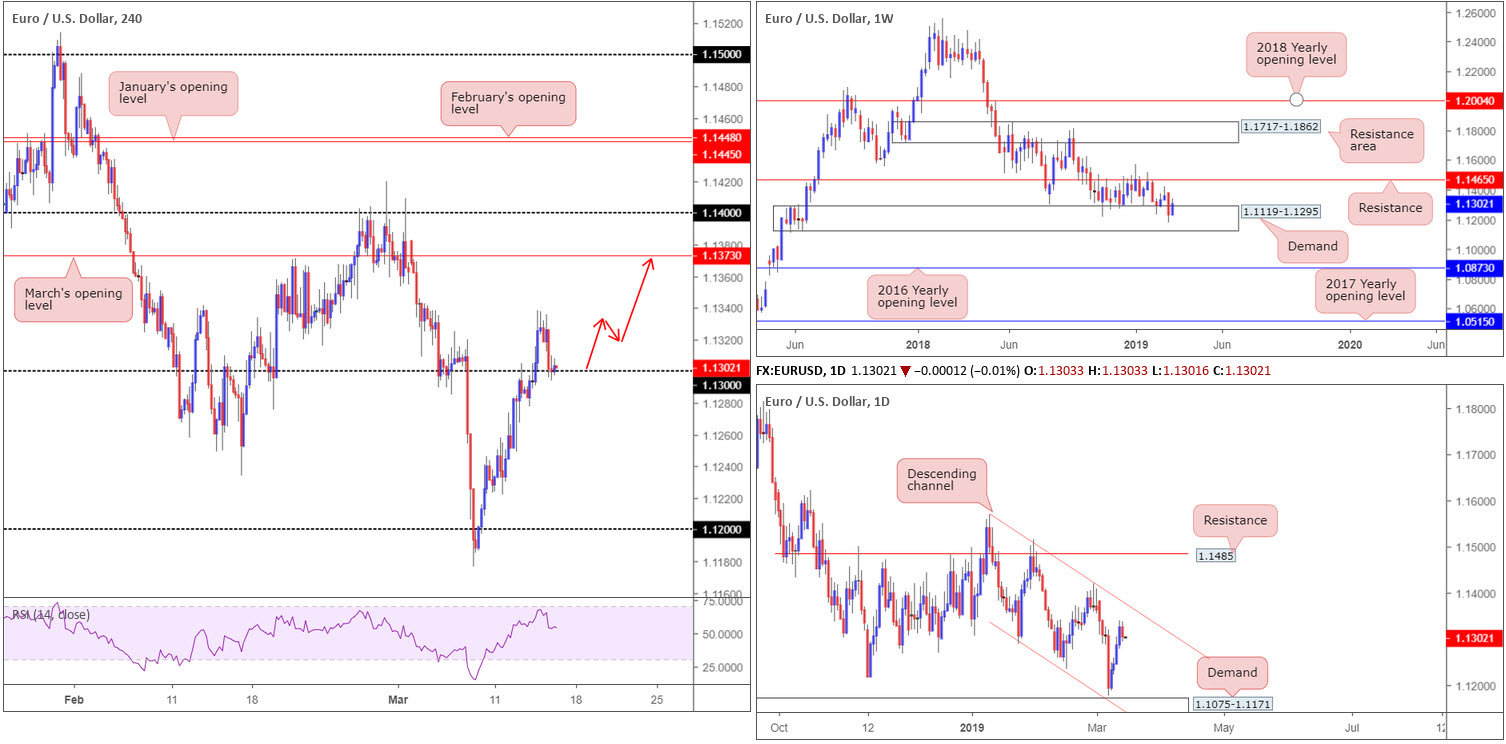The height and width of the screenshot is (744, 1506).
Task: Click the 75.0000 RSI scale value
Action: click(720, 603)
